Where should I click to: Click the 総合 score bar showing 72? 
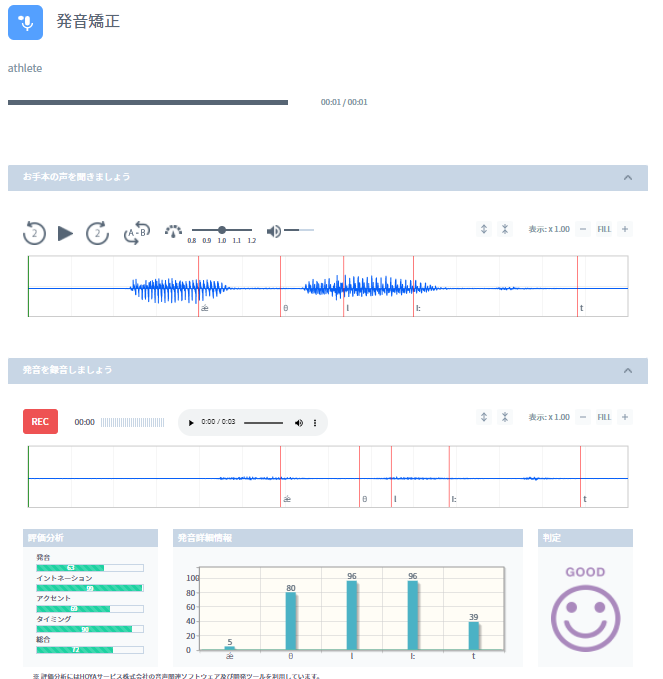(90, 650)
